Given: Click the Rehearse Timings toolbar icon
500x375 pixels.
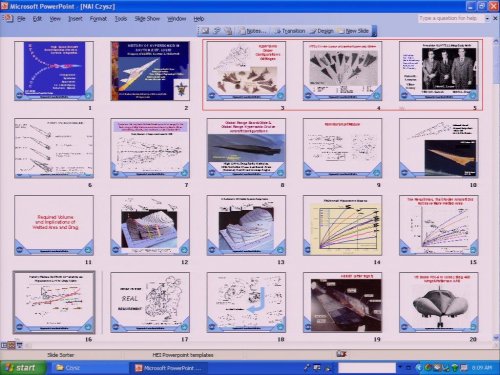Looking at the screenshot, I should point(217,31).
